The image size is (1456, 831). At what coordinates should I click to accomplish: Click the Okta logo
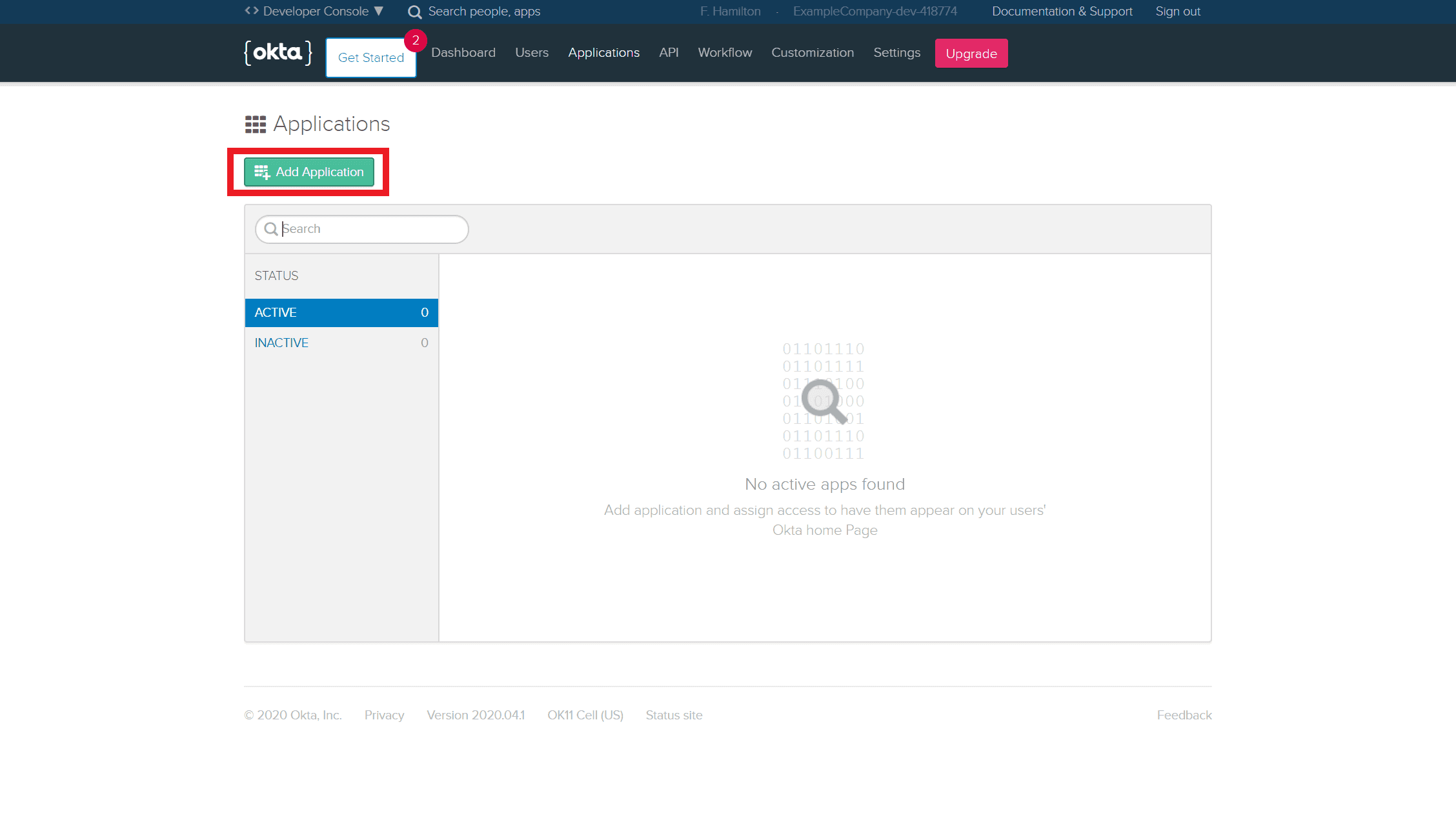click(x=278, y=52)
